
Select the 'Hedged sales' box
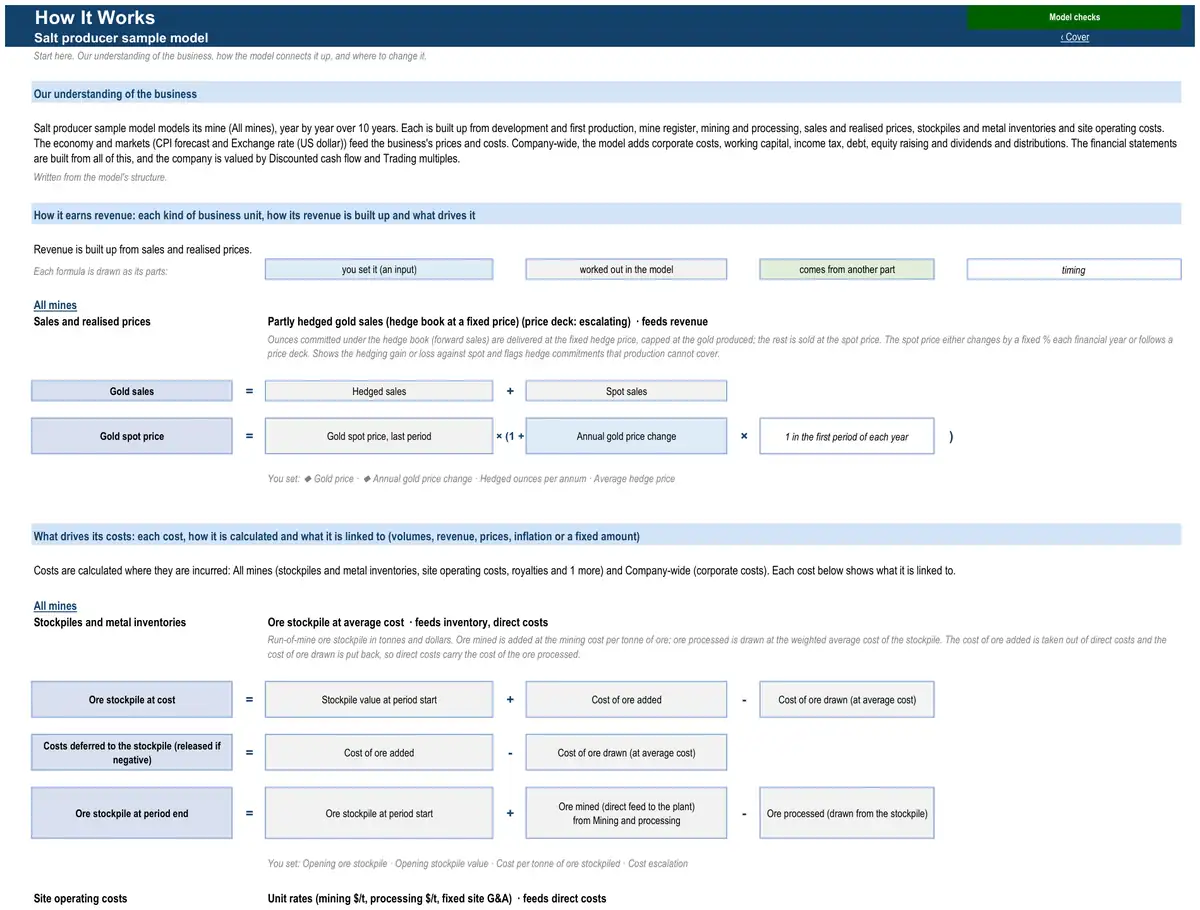point(379,391)
